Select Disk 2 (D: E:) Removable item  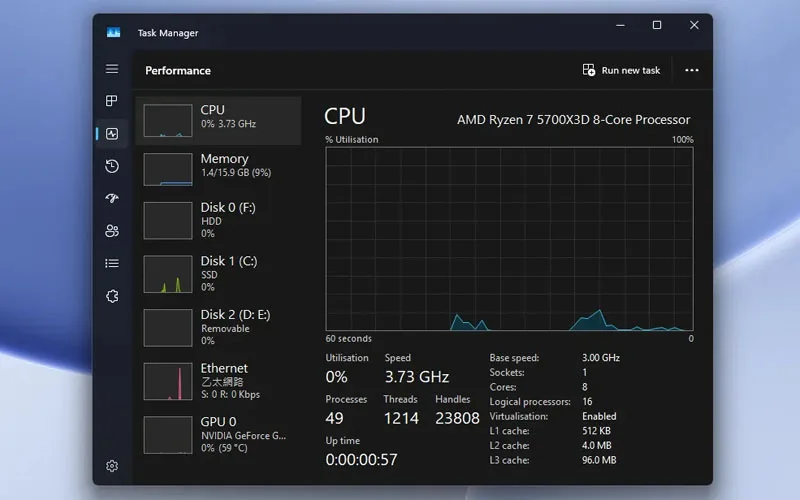[218, 328]
